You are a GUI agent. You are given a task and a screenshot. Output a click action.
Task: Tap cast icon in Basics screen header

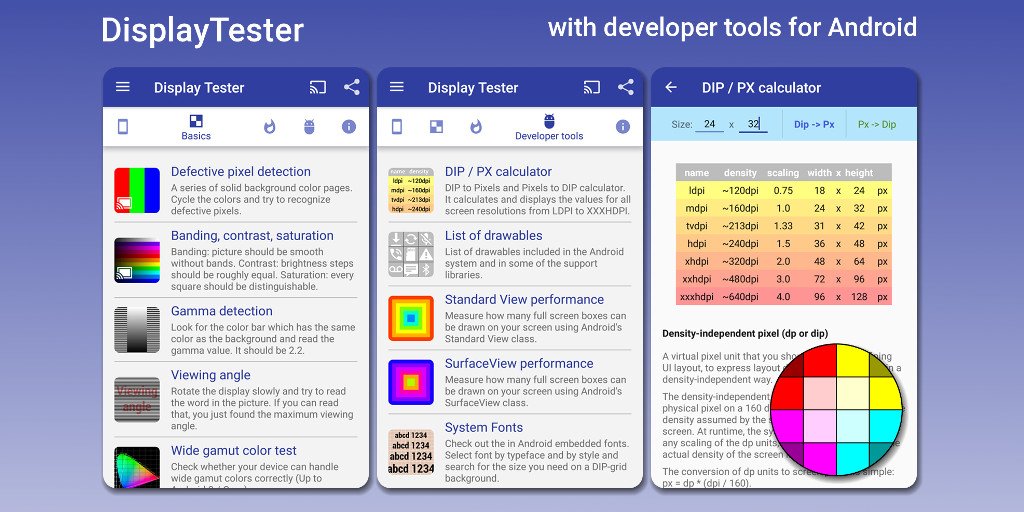318,87
